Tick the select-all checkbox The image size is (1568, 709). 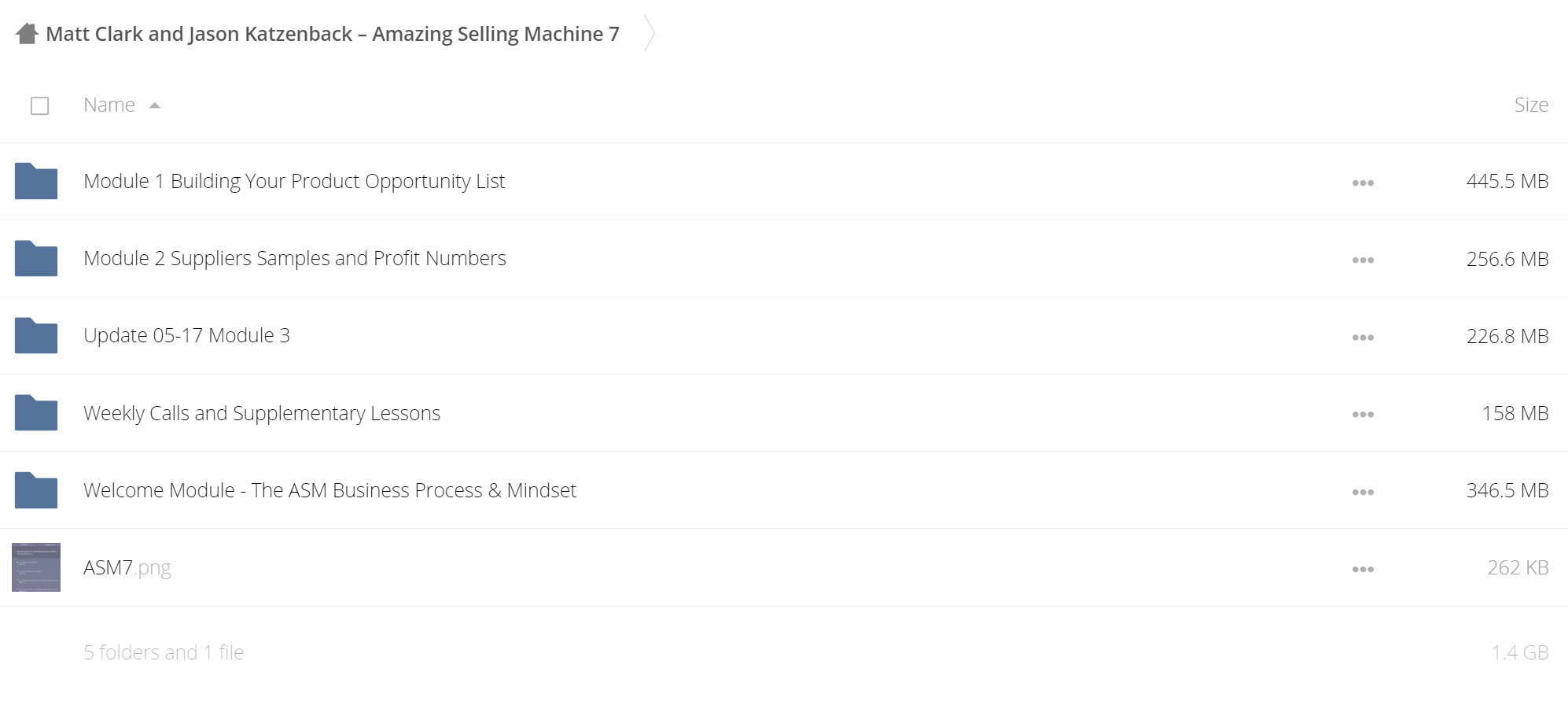pos(39,105)
